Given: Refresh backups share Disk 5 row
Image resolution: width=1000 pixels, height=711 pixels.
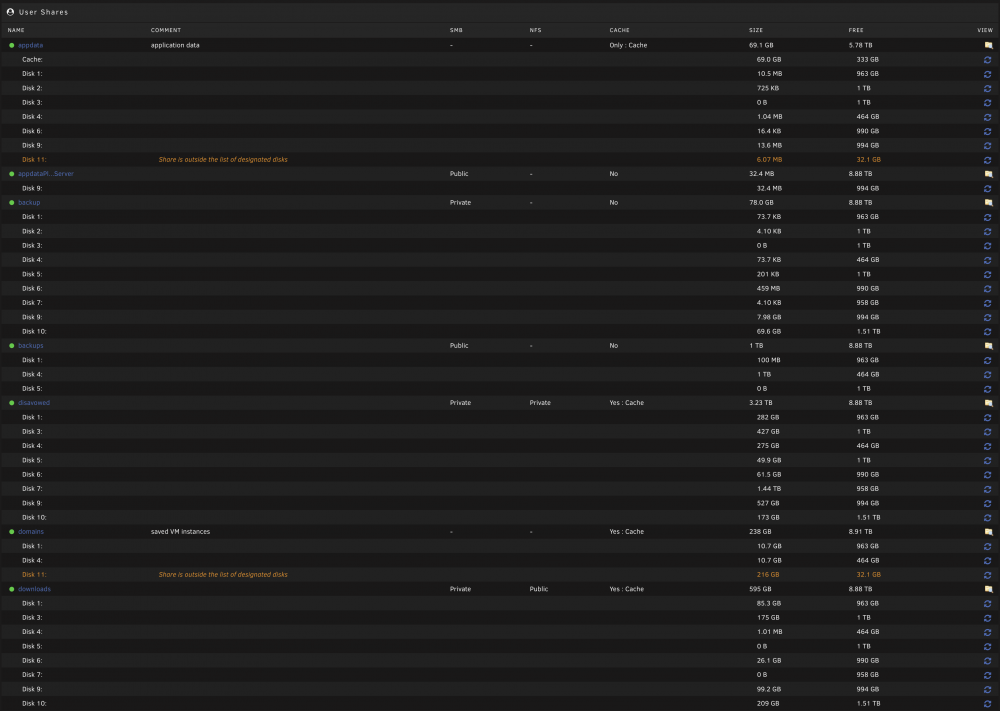Looking at the screenshot, I should pos(988,389).
